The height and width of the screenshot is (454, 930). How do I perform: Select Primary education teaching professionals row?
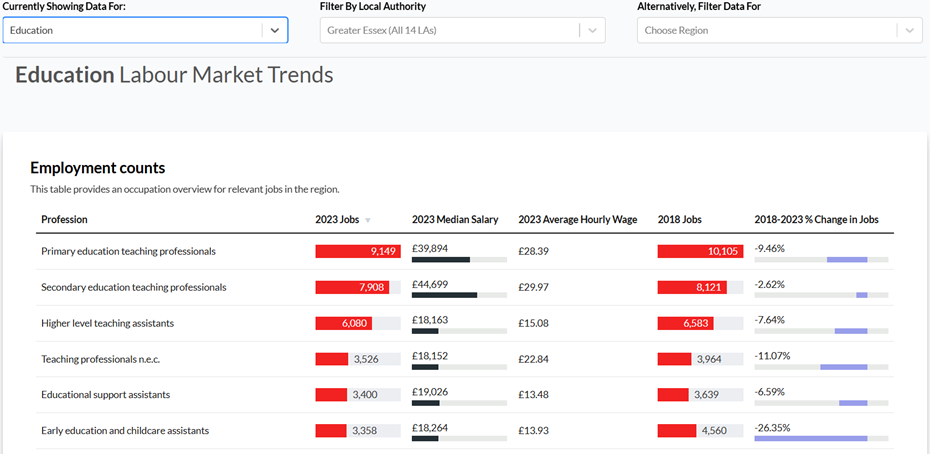tap(128, 251)
